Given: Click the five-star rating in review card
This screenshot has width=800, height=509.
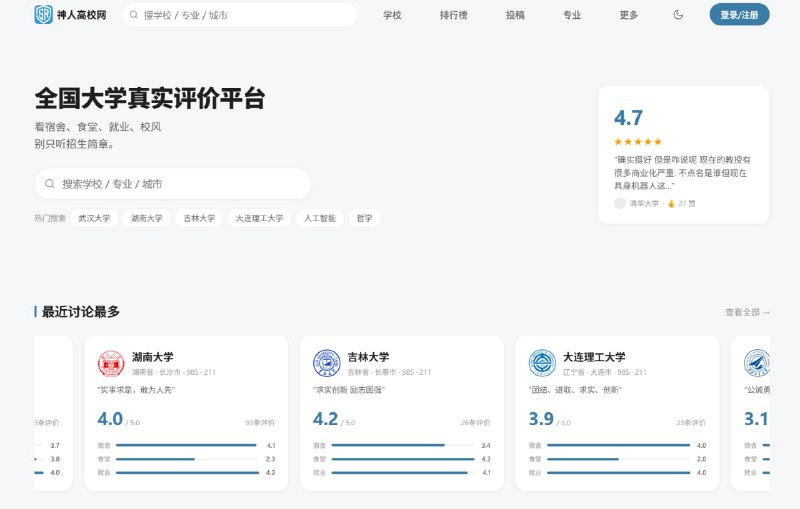Looking at the screenshot, I should tap(638, 142).
